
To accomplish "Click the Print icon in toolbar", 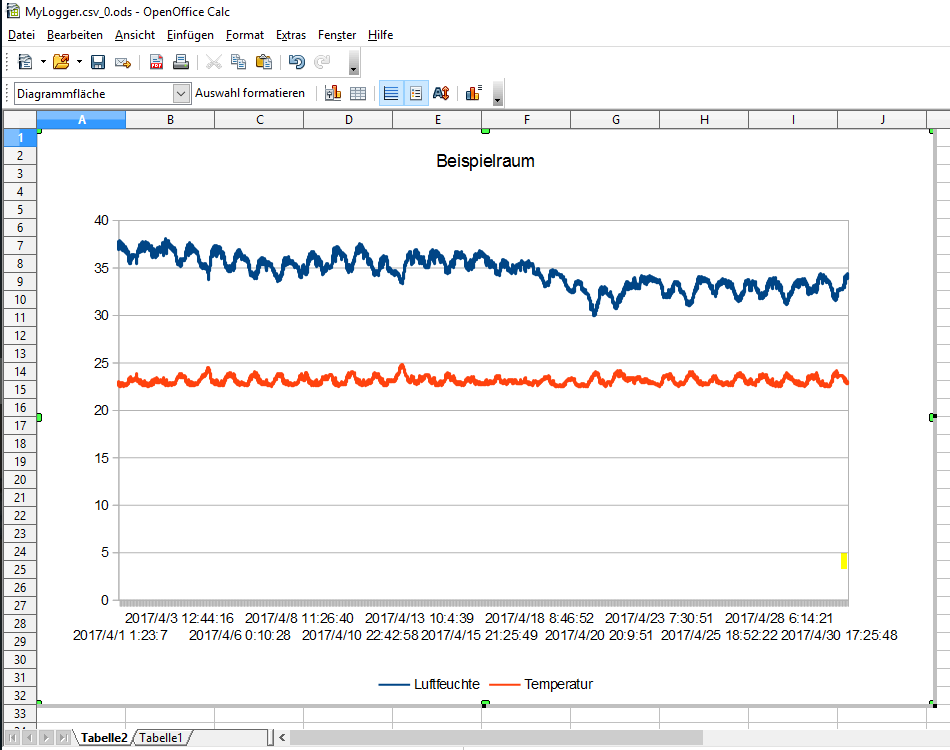I will [x=181, y=62].
